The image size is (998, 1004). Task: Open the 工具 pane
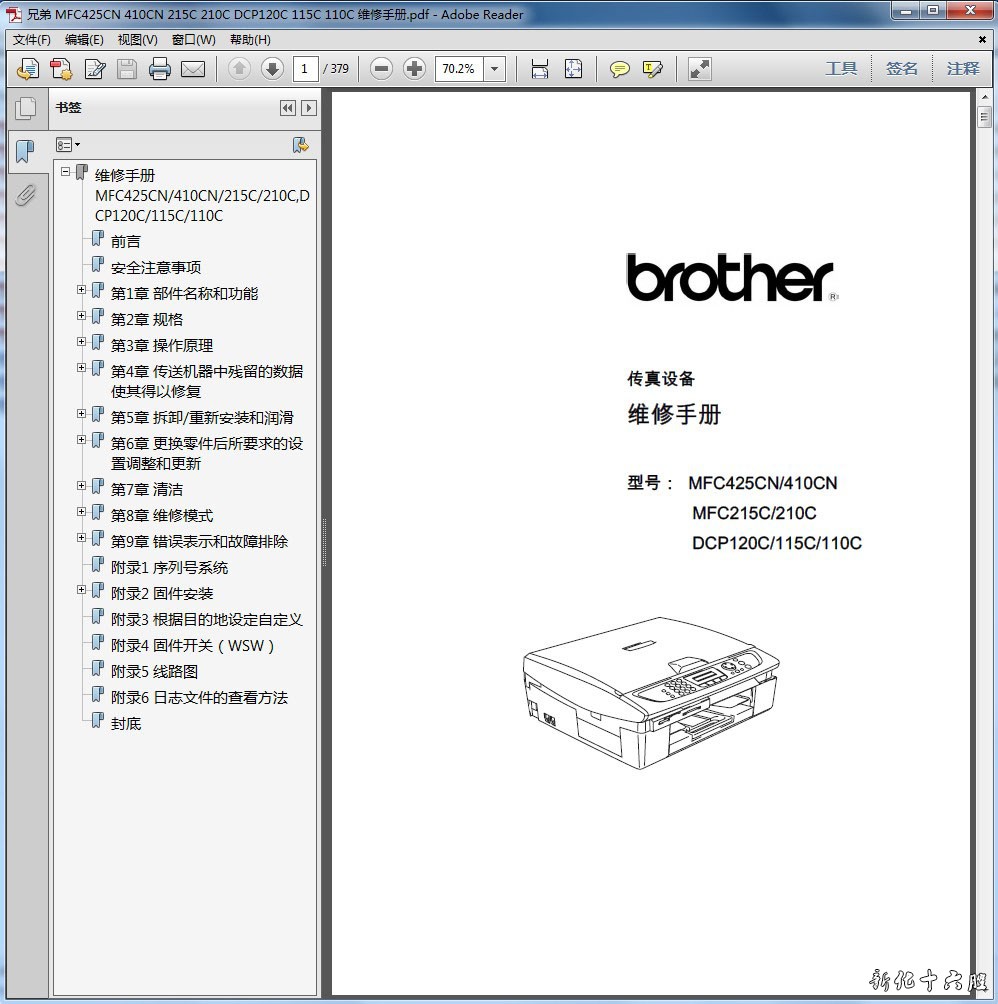coord(841,69)
